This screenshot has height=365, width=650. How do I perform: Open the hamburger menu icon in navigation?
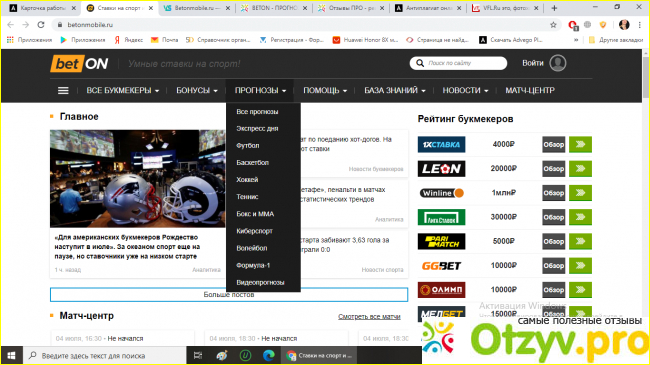(x=63, y=90)
